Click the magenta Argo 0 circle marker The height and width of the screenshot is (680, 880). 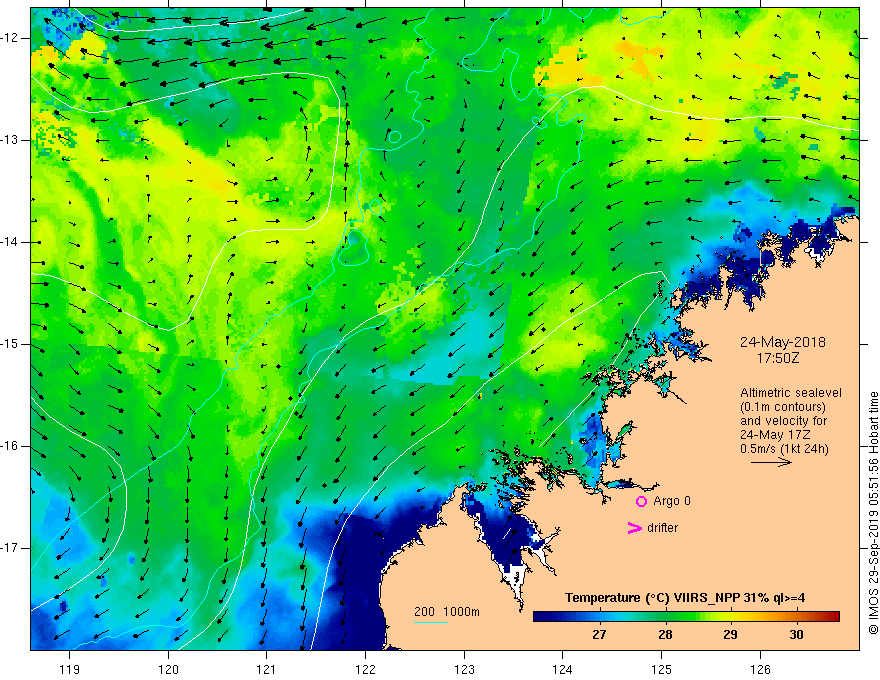641,501
